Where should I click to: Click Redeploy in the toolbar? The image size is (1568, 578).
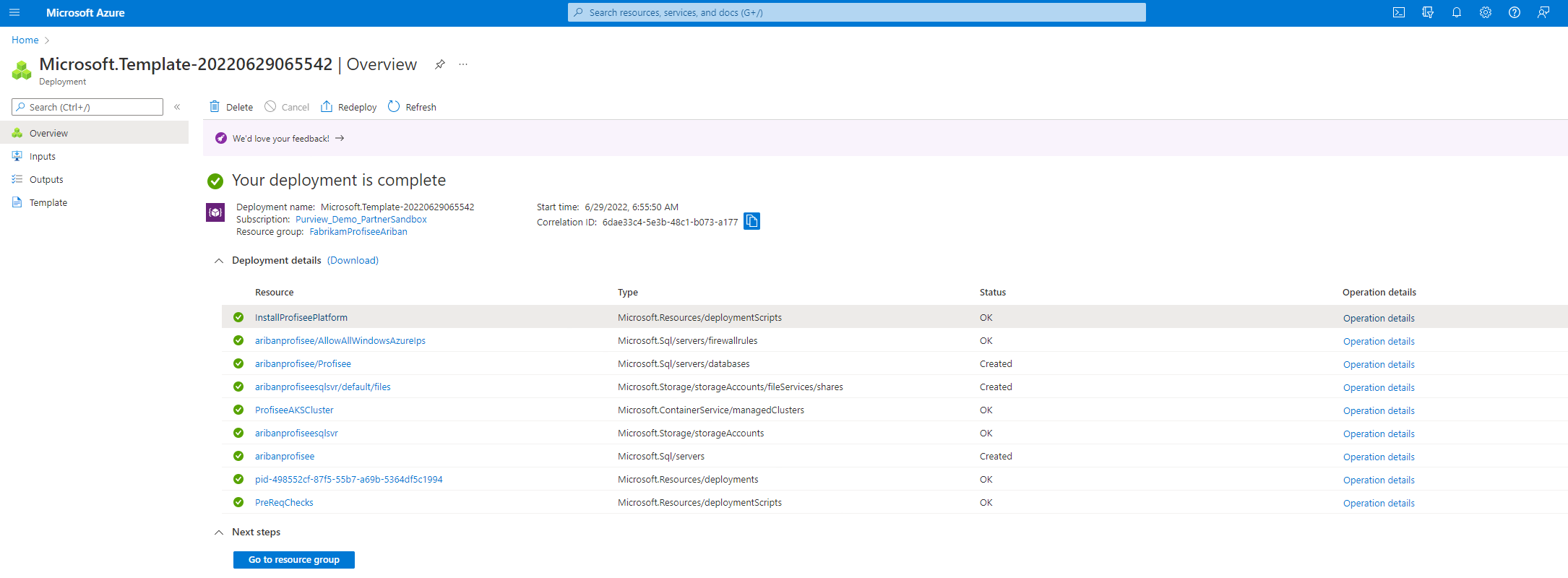tap(349, 107)
